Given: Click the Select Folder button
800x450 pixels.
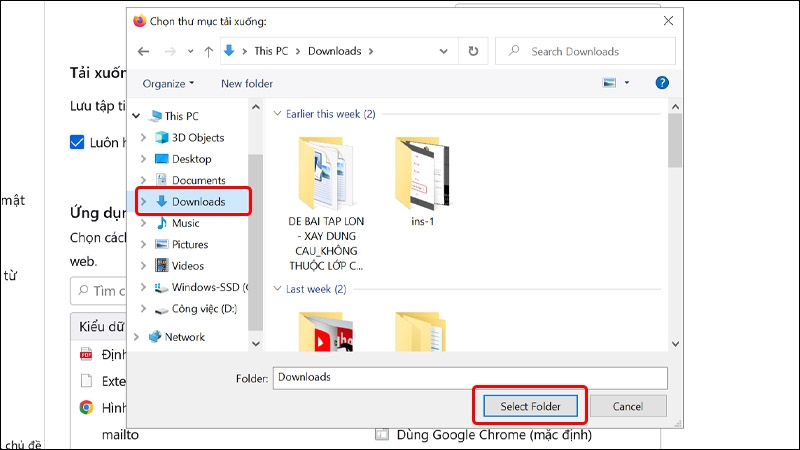Looking at the screenshot, I should click(x=530, y=406).
